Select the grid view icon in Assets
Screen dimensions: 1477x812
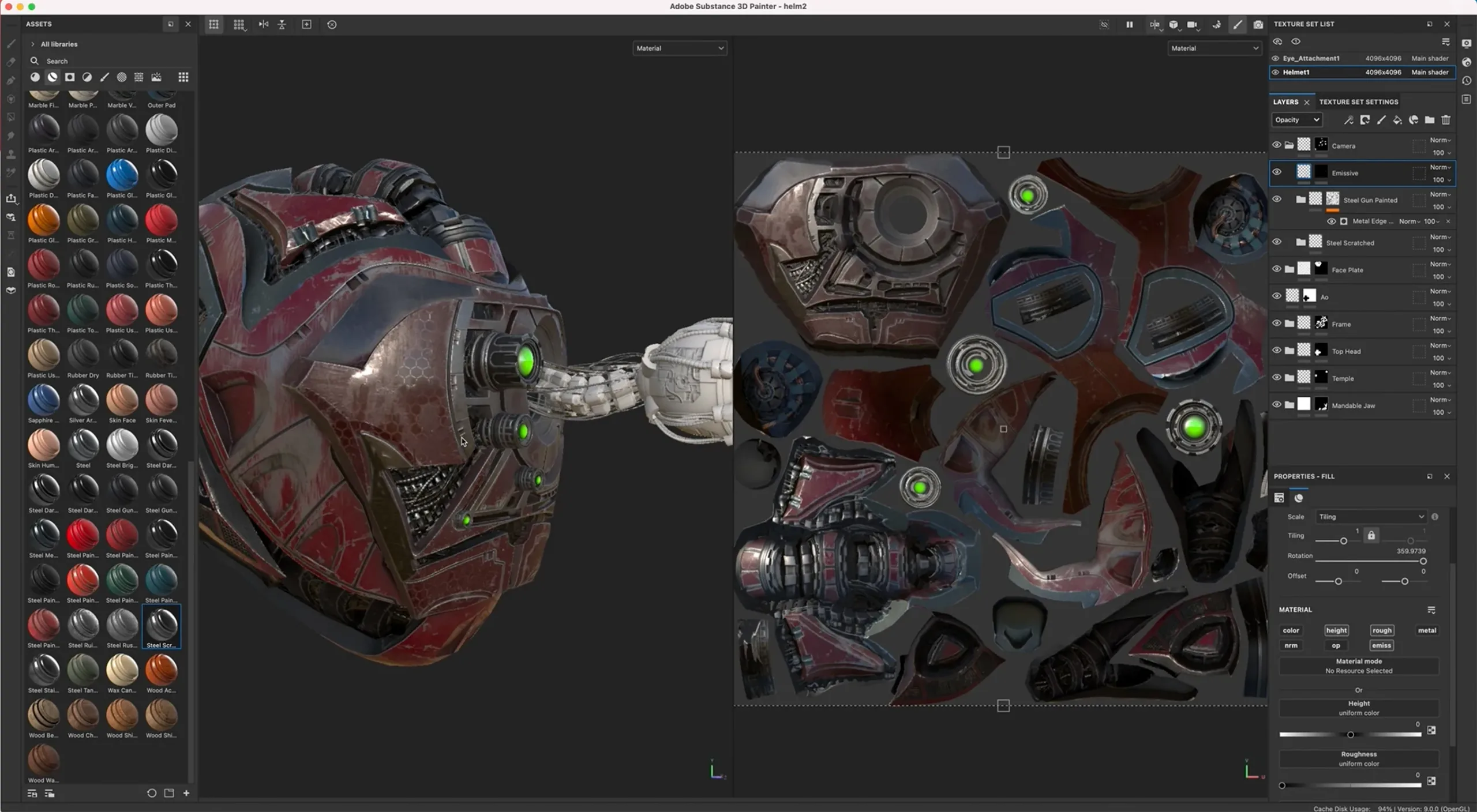(183, 76)
